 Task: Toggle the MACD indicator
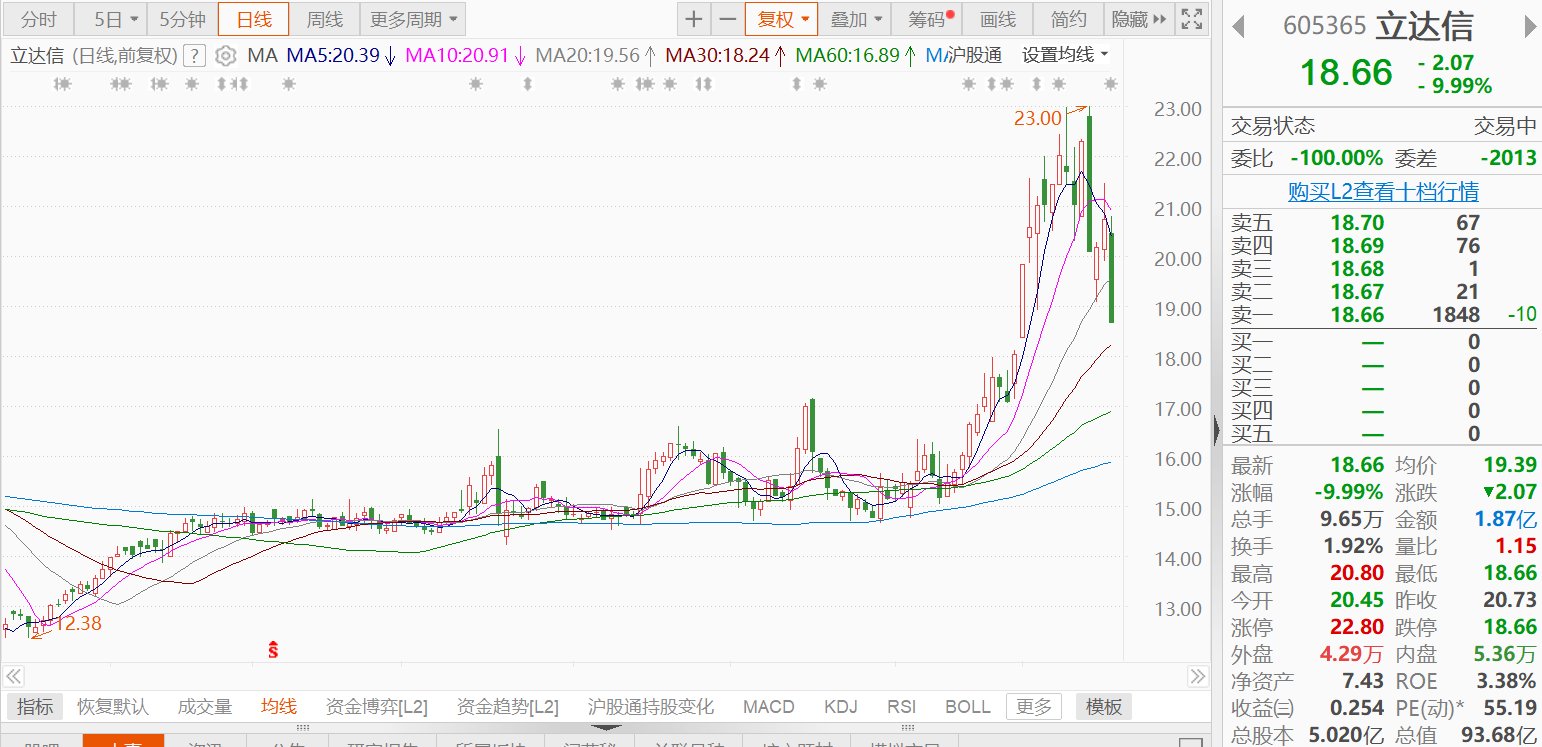tap(768, 707)
